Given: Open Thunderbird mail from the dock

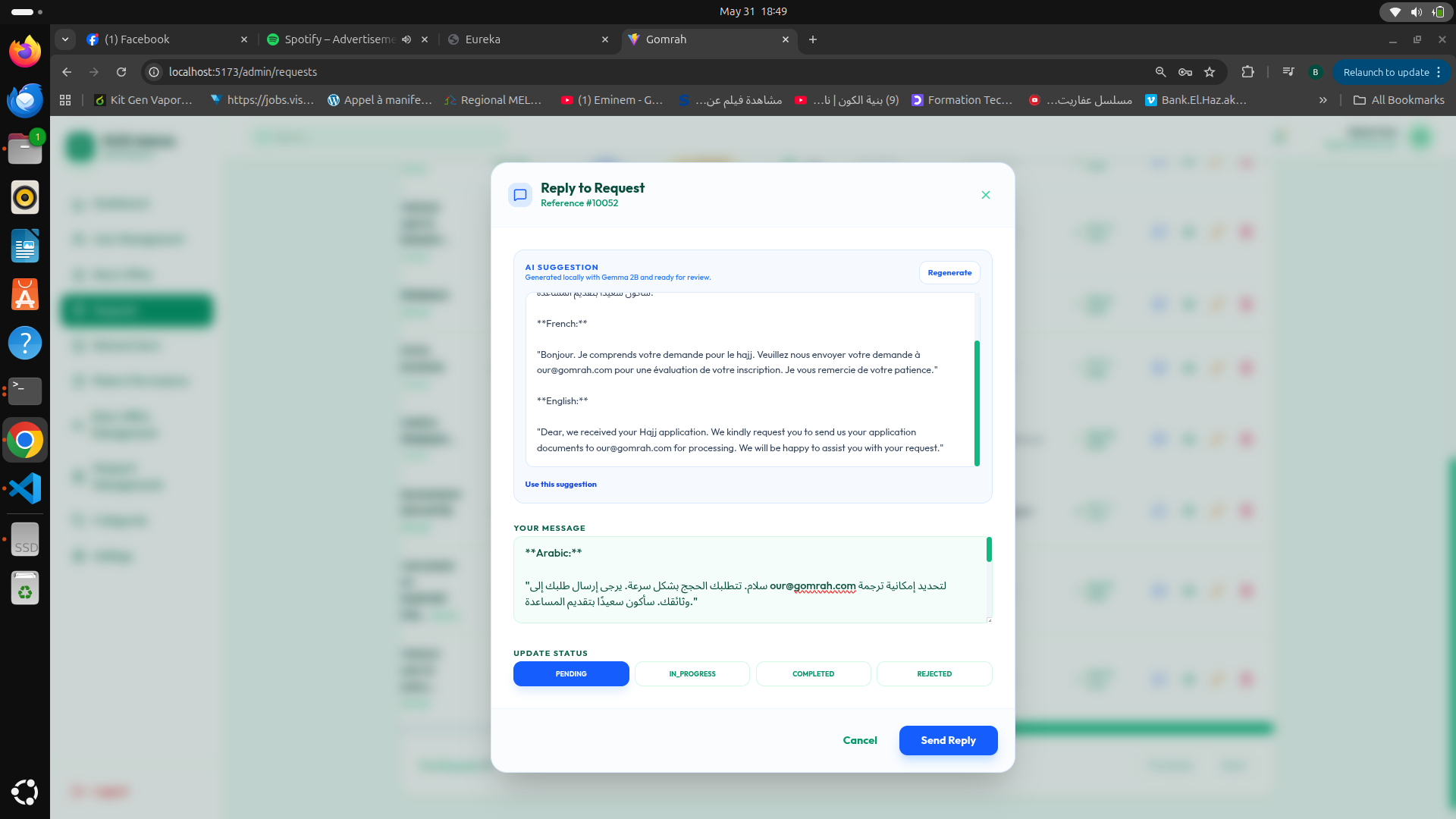Looking at the screenshot, I should pyautogui.click(x=25, y=100).
